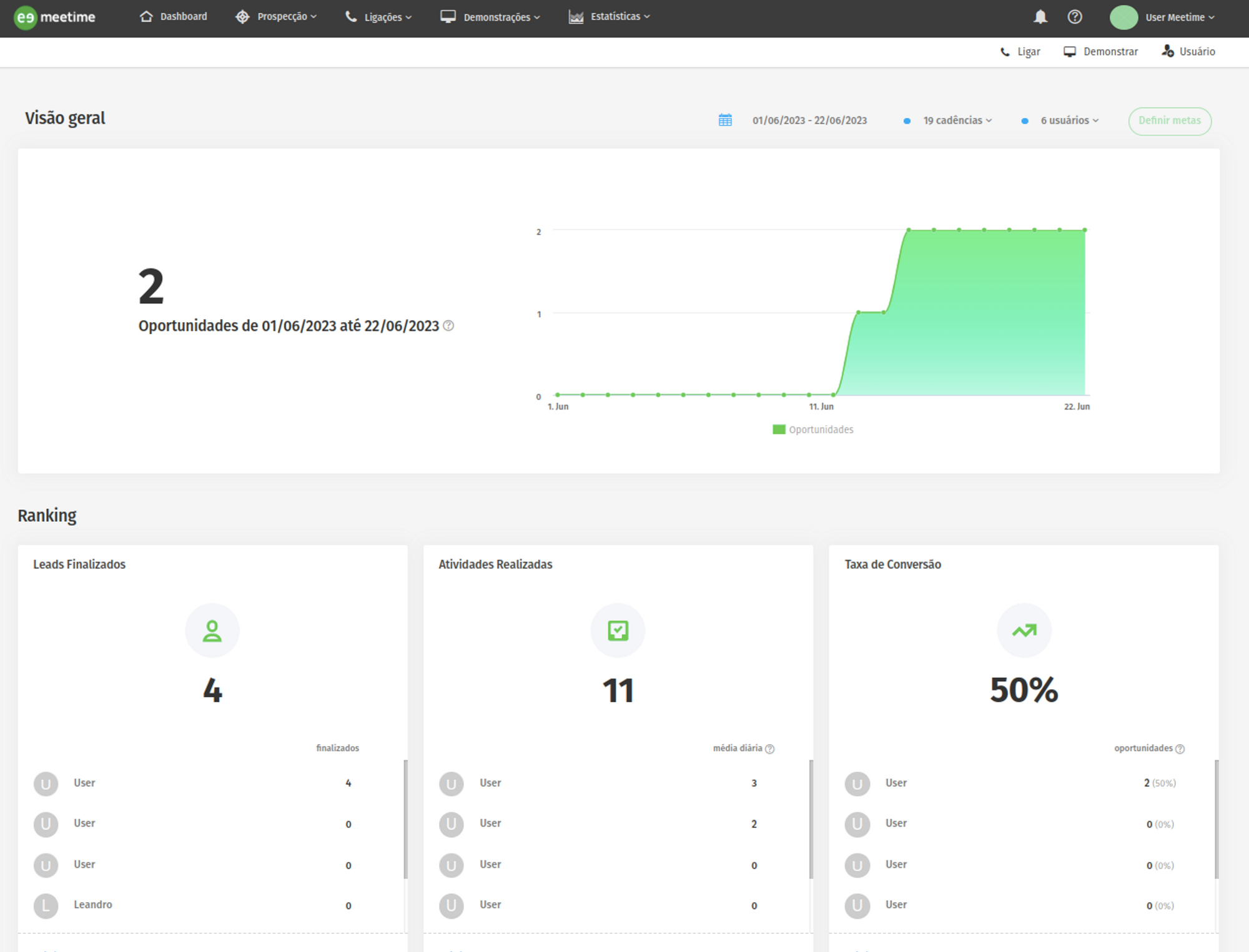The height and width of the screenshot is (952, 1249).
Task: Click the Leads Finalizados list scrollbar
Action: [405, 818]
